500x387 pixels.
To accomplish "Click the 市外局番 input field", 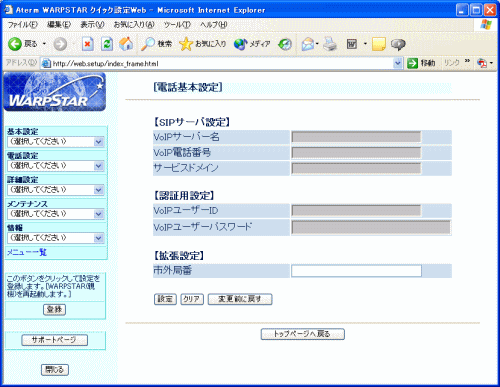I will pos(356,271).
